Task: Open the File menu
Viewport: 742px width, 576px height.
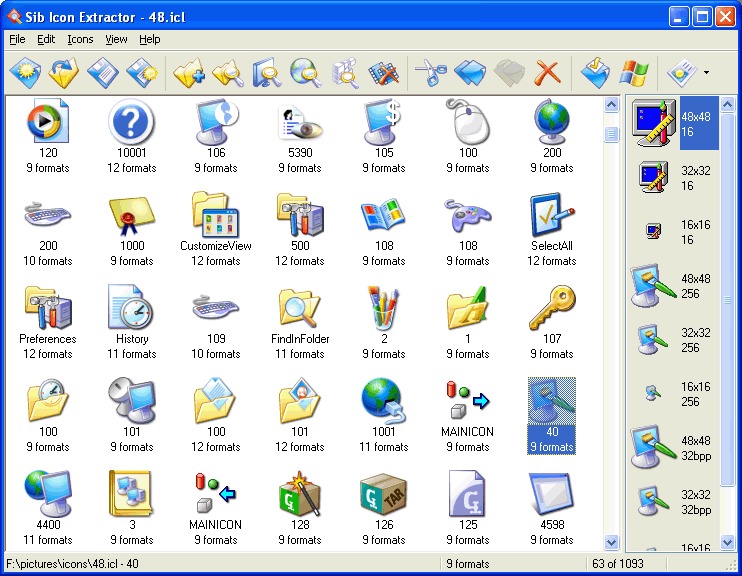Action: 17,39
